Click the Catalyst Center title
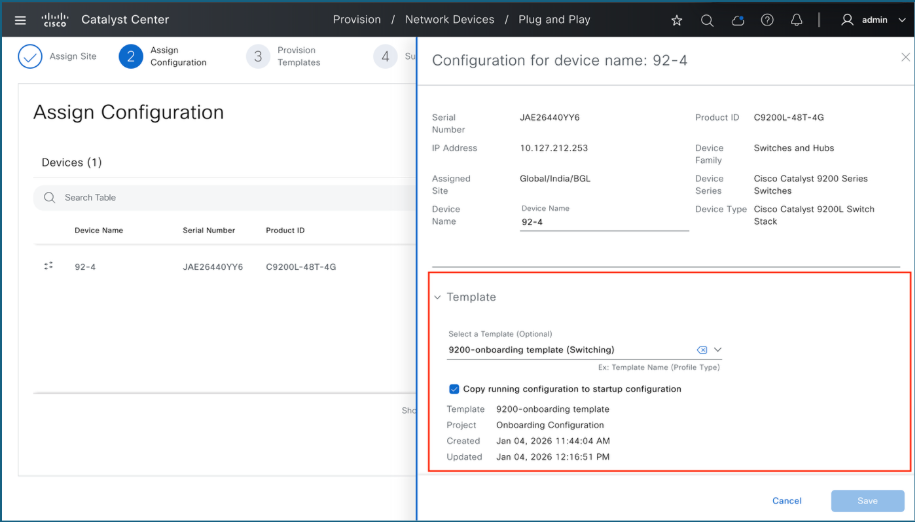915x522 pixels. (125, 20)
